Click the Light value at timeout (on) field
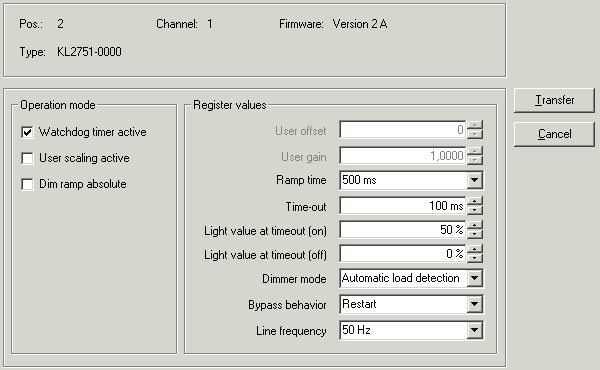 [x=403, y=230]
